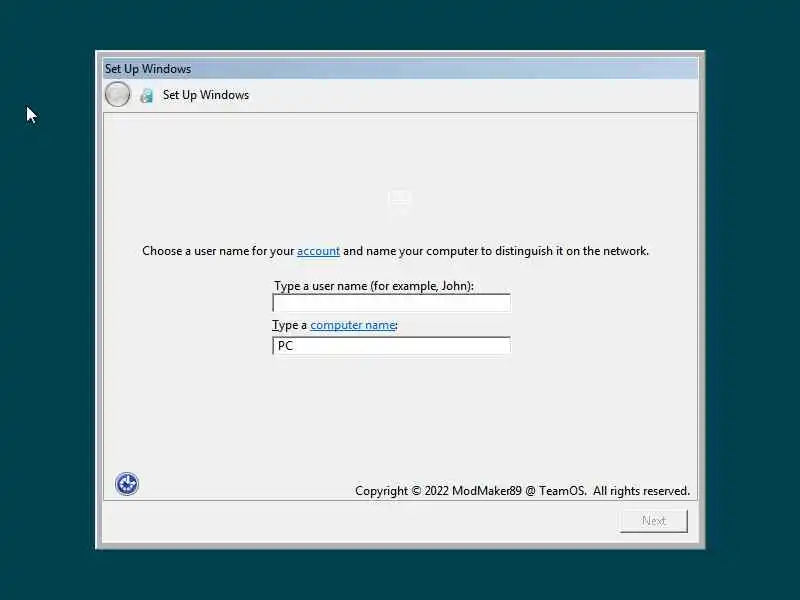The width and height of the screenshot is (800, 600).
Task: Click inside the computer name field showing PC
Action: coord(391,346)
